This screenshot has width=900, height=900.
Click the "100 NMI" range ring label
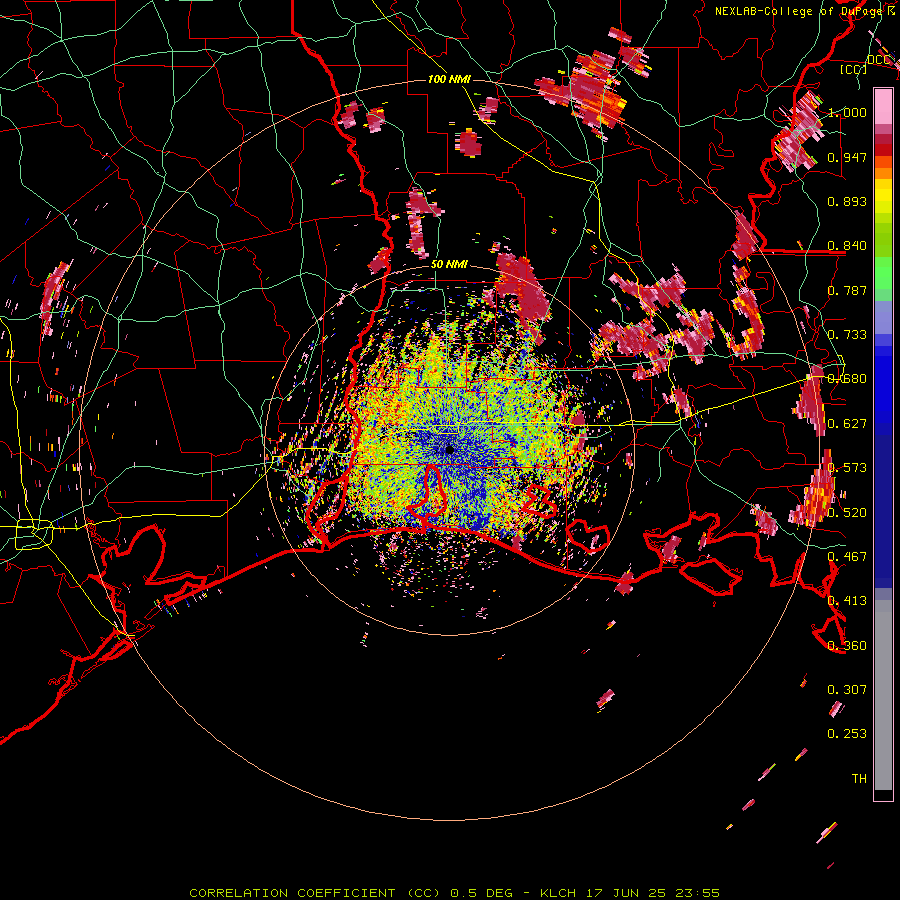449,79
